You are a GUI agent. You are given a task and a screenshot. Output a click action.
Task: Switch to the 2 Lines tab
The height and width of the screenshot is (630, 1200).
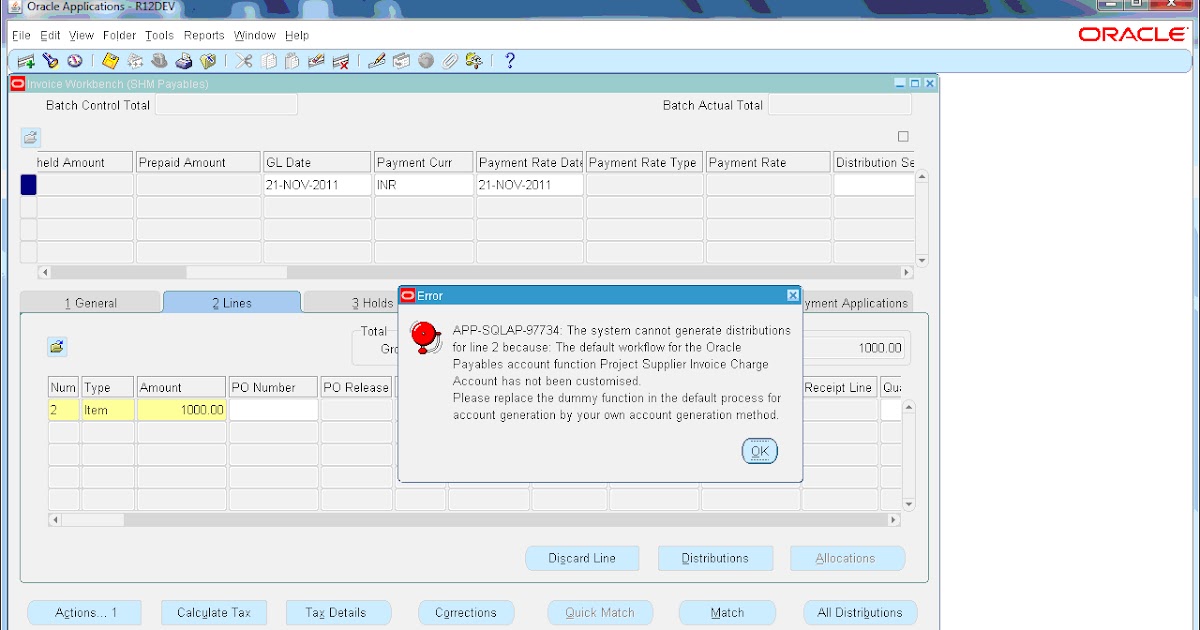[x=232, y=303]
